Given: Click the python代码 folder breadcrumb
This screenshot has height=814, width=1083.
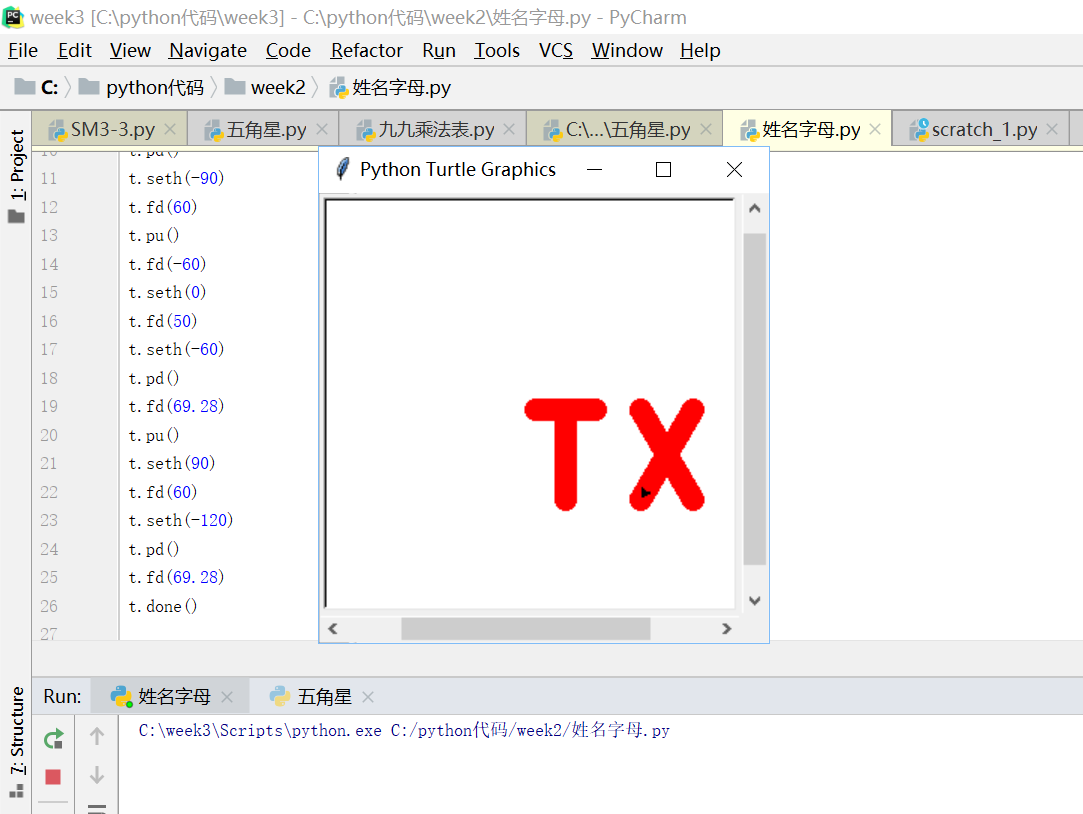Looking at the screenshot, I should click(x=142, y=88).
